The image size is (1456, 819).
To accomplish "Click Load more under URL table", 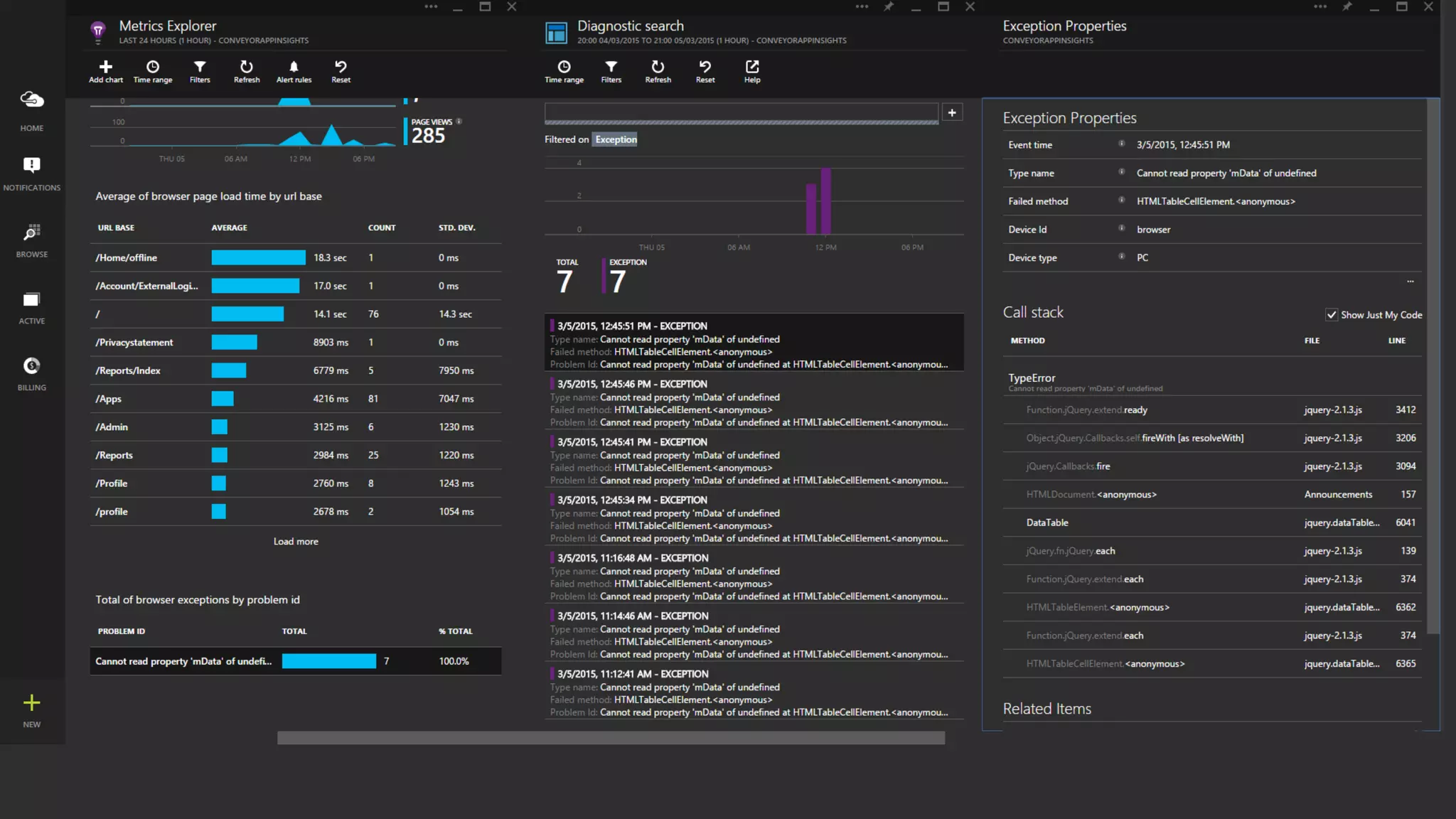I will (296, 542).
